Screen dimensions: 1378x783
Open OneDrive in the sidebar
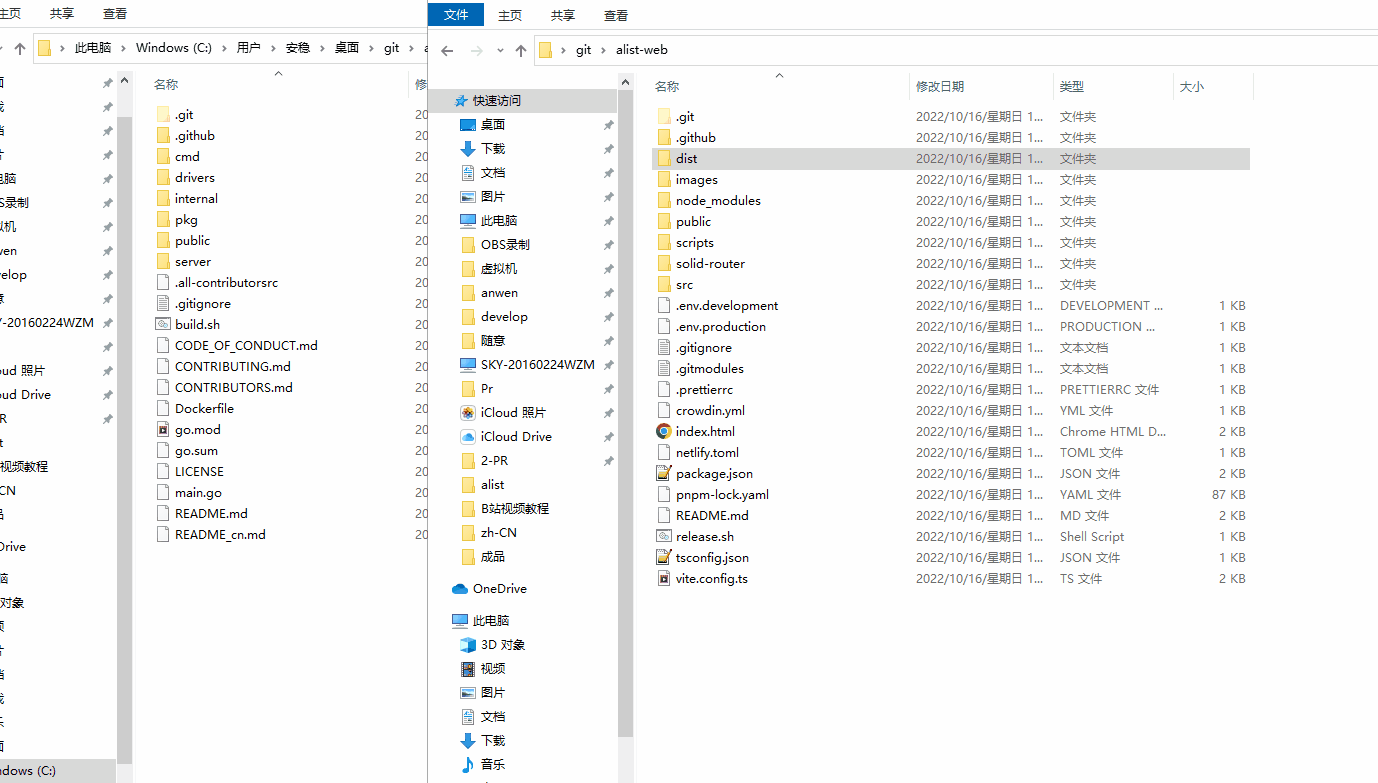(x=499, y=589)
